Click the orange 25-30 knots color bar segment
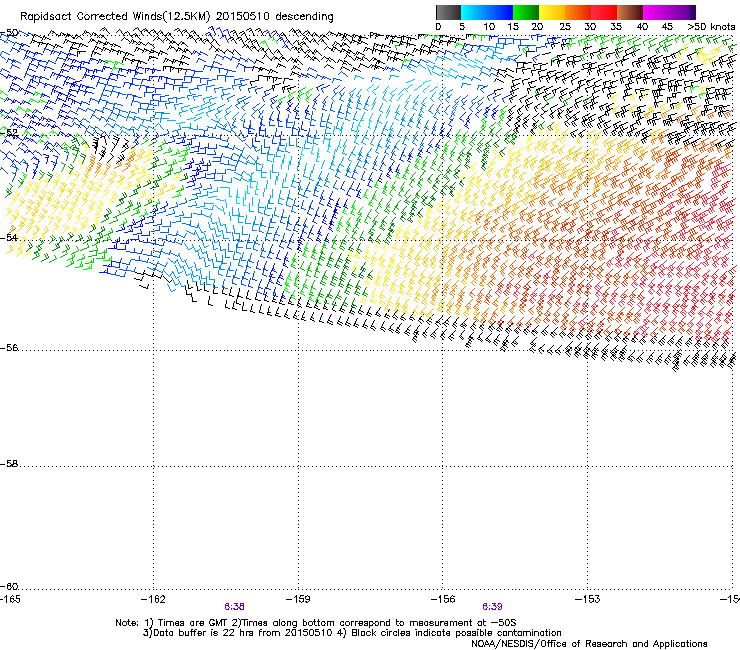The width and height of the screenshot is (740, 650). [x=578, y=12]
